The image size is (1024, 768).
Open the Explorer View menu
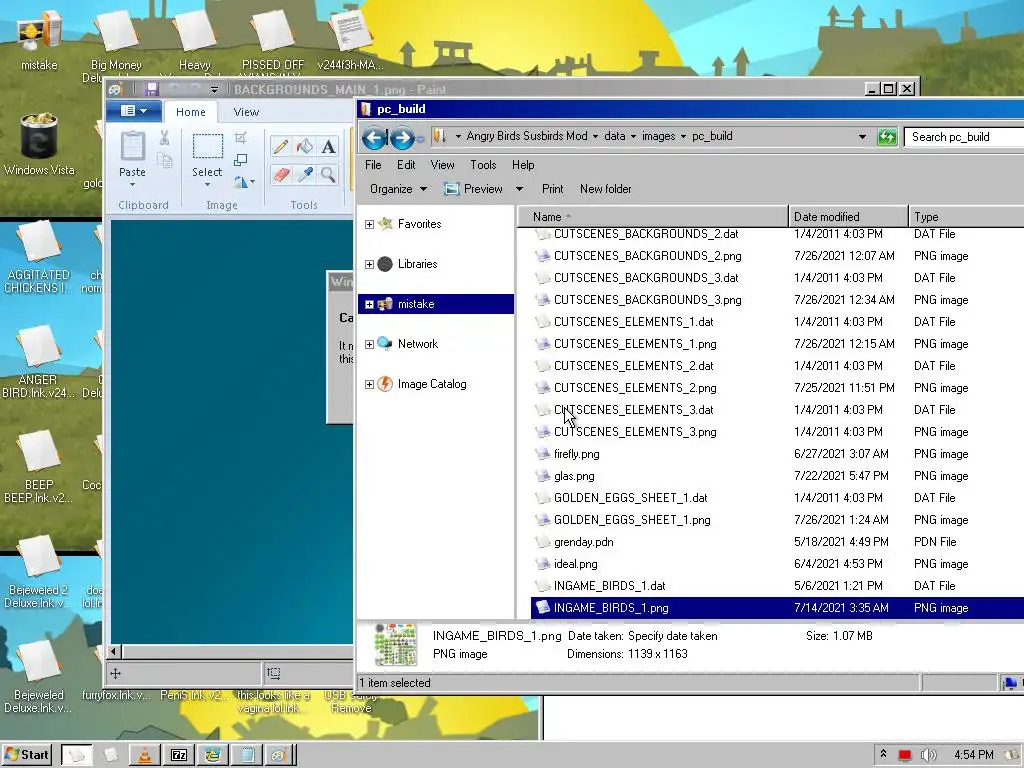(x=442, y=165)
